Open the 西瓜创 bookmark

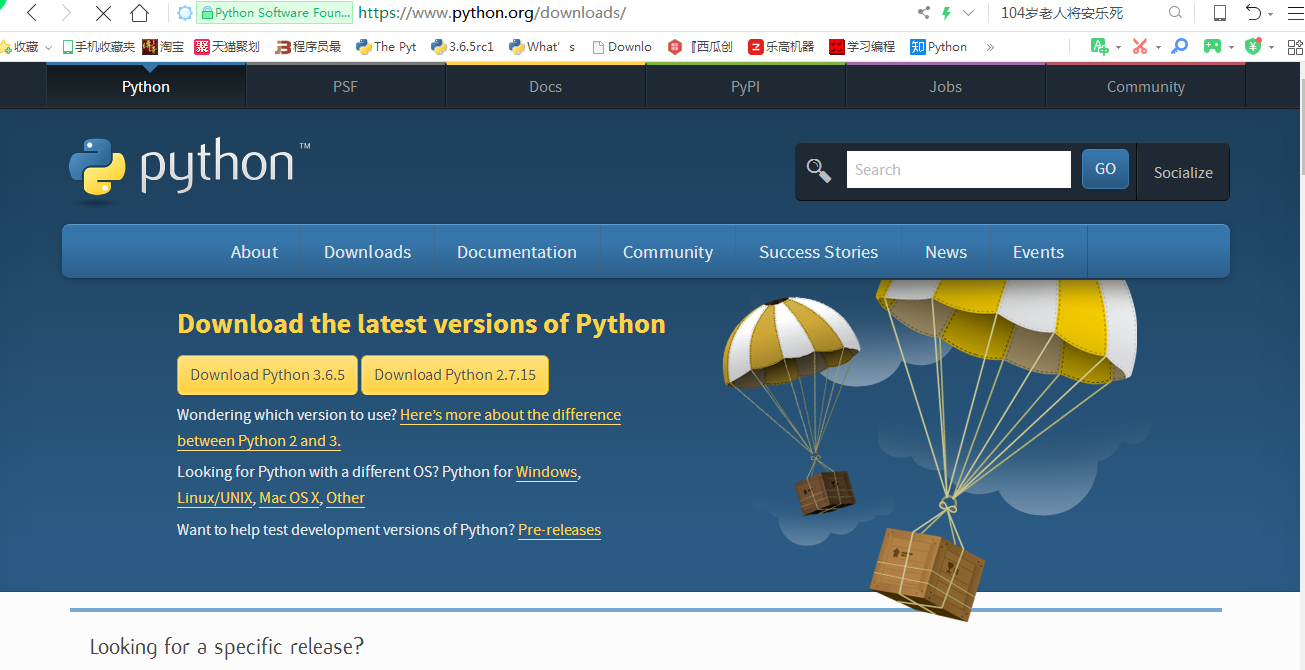700,46
